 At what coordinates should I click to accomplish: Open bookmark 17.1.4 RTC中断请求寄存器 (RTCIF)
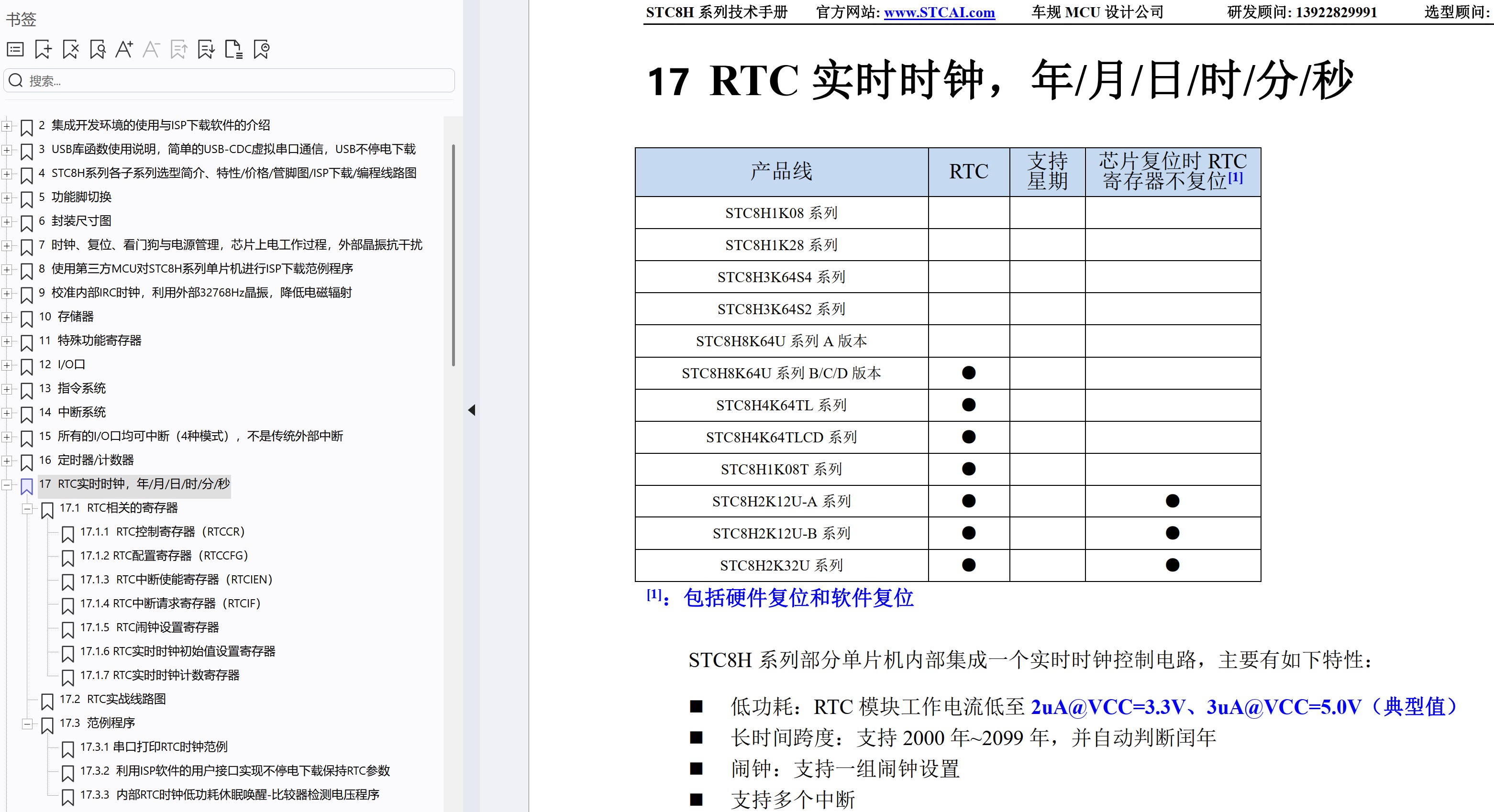tap(170, 604)
